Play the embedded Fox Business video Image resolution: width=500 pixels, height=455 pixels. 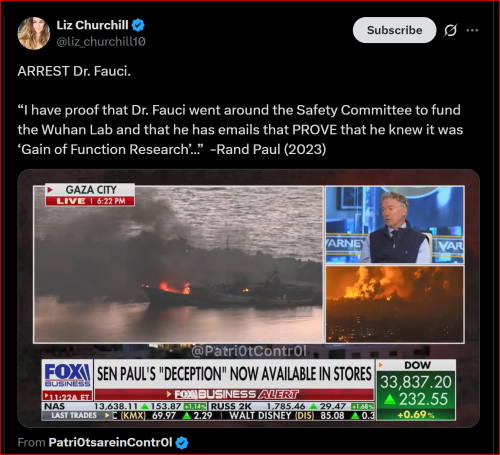(248, 298)
